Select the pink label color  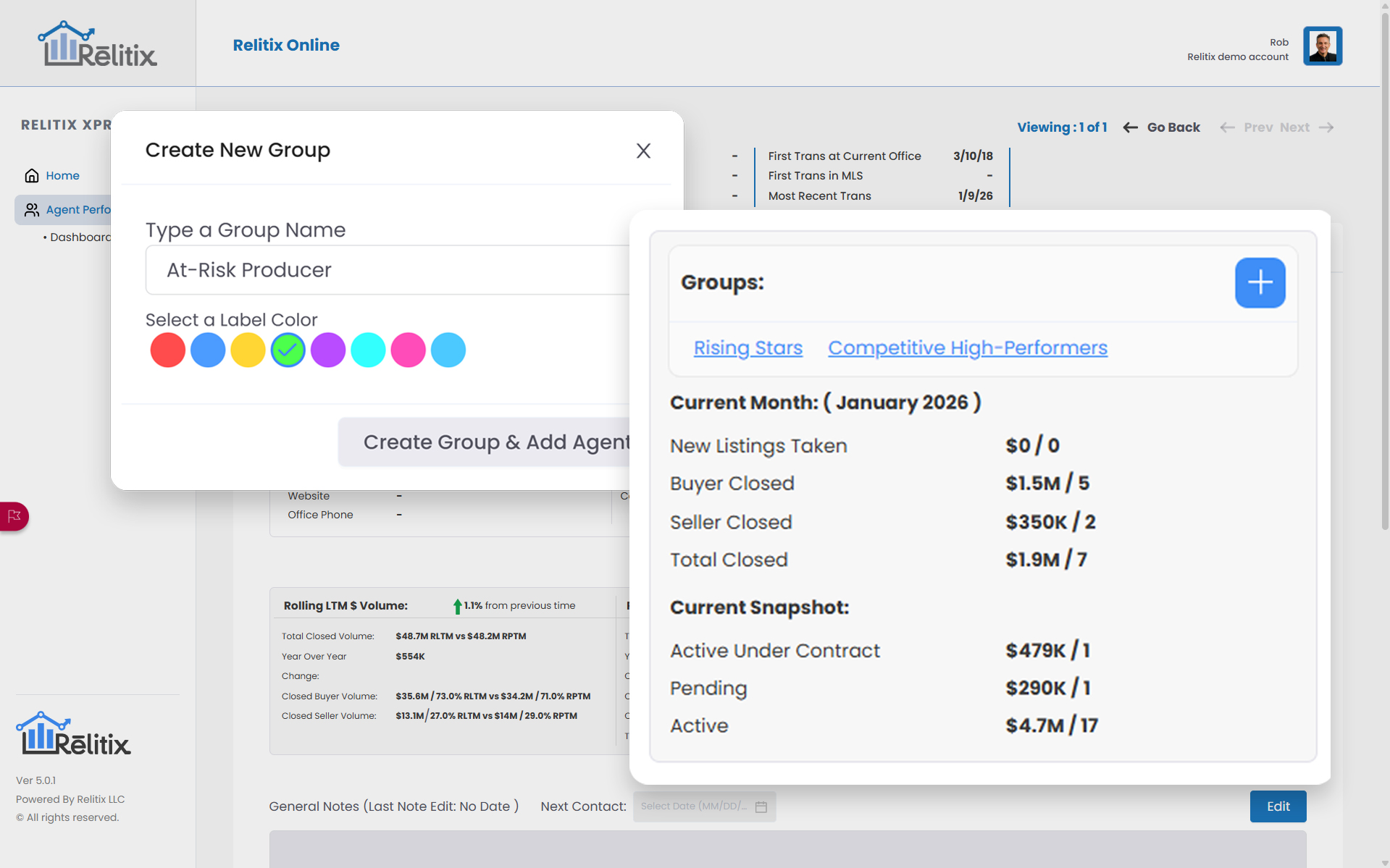tap(408, 350)
